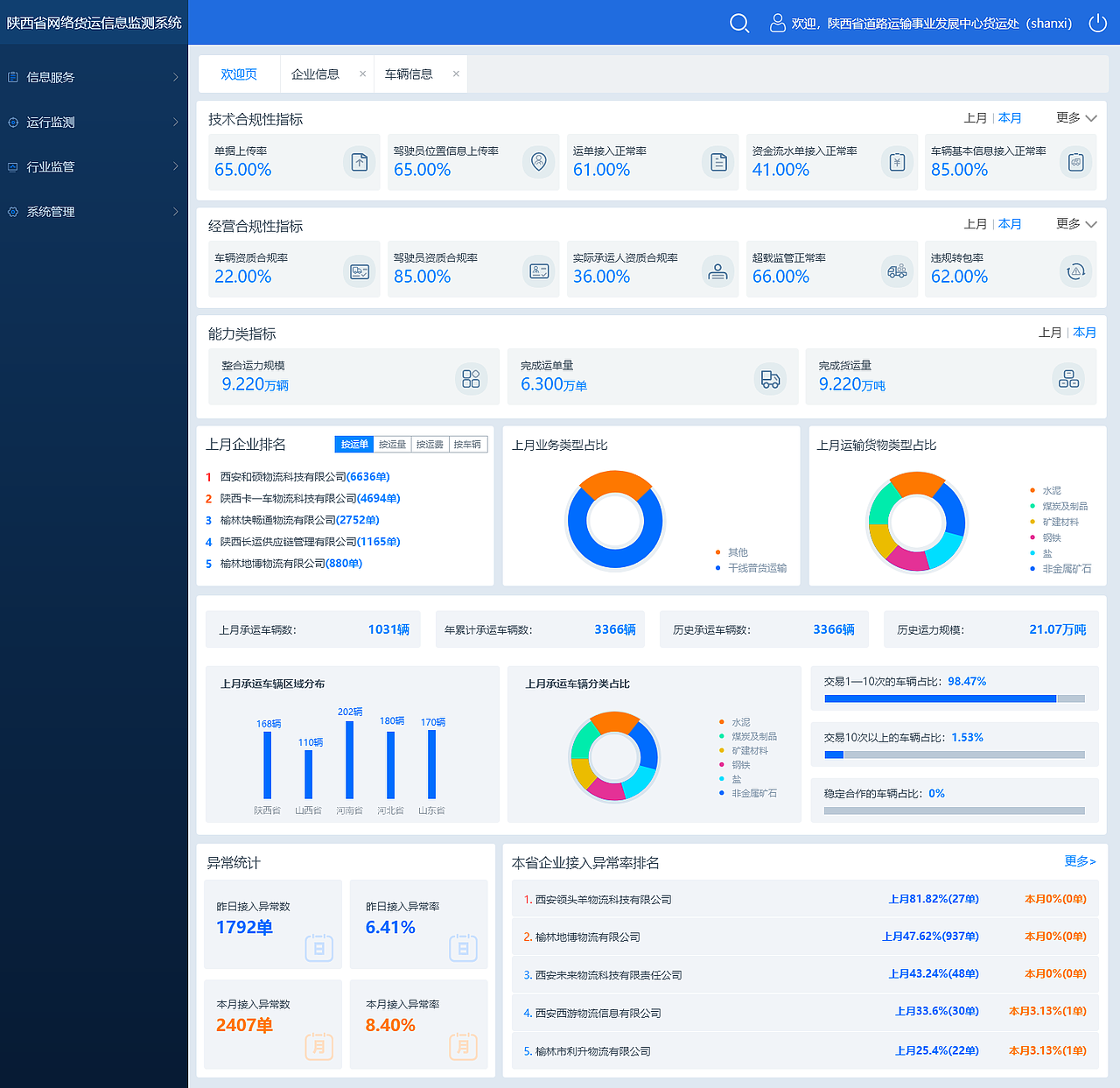This screenshot has width=1120, height=1088.
Task: Click the 昨日接入异常率 calendar icon
Action: 463,948
